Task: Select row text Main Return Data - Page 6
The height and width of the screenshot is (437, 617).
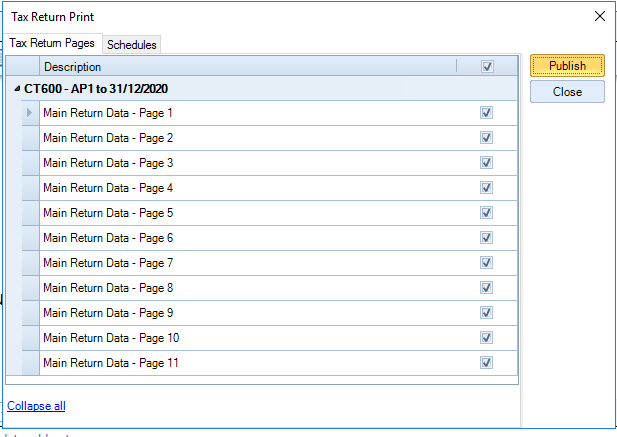Action: tap(108, 238)
